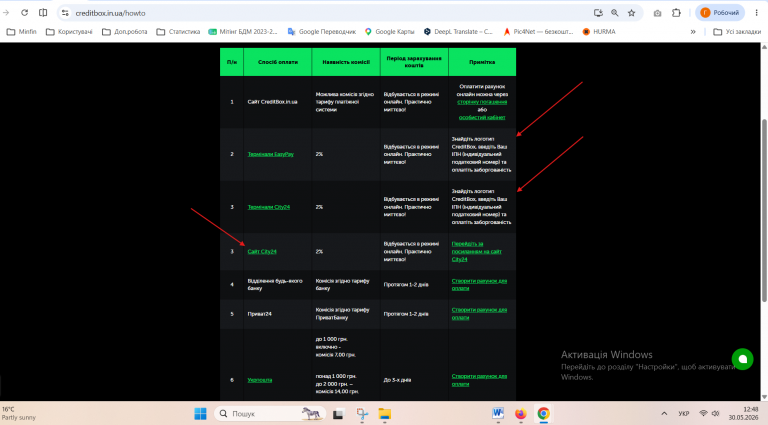Follow the сторінку погашення link

point(482,102)
